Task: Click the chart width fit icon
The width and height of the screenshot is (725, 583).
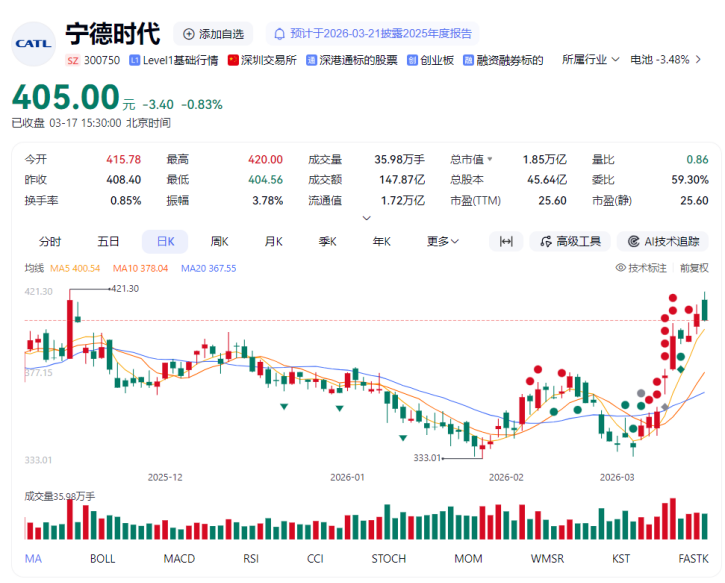Action: [506, 241]
